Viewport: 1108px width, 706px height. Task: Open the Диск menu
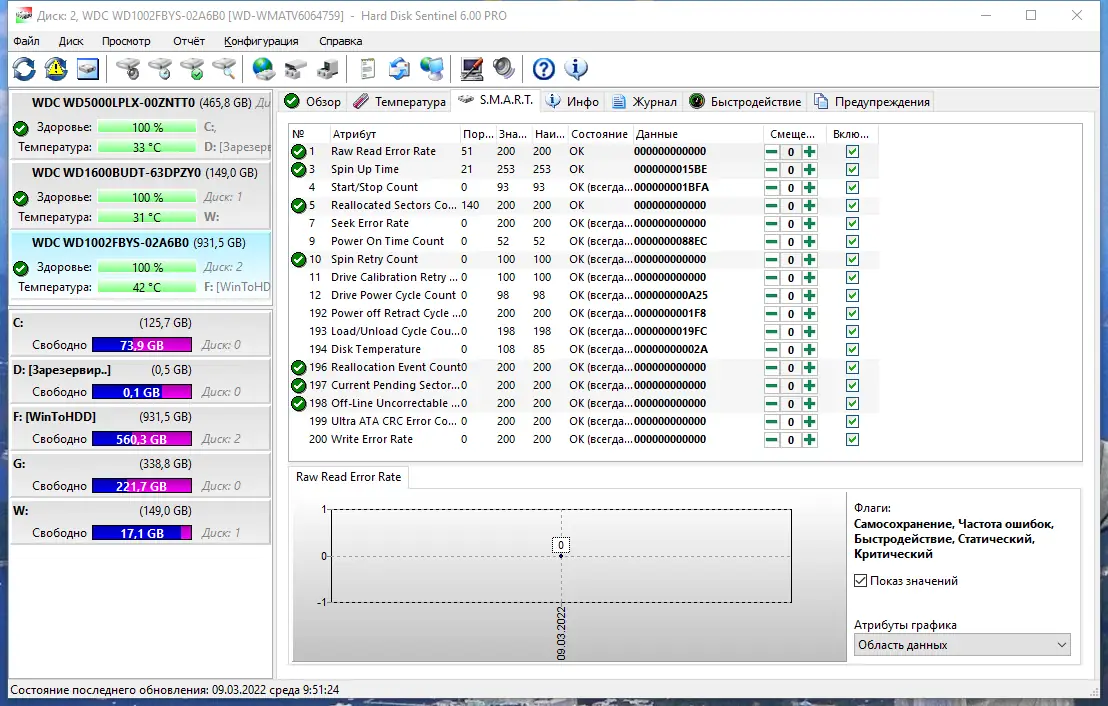(x=71, y=41)
